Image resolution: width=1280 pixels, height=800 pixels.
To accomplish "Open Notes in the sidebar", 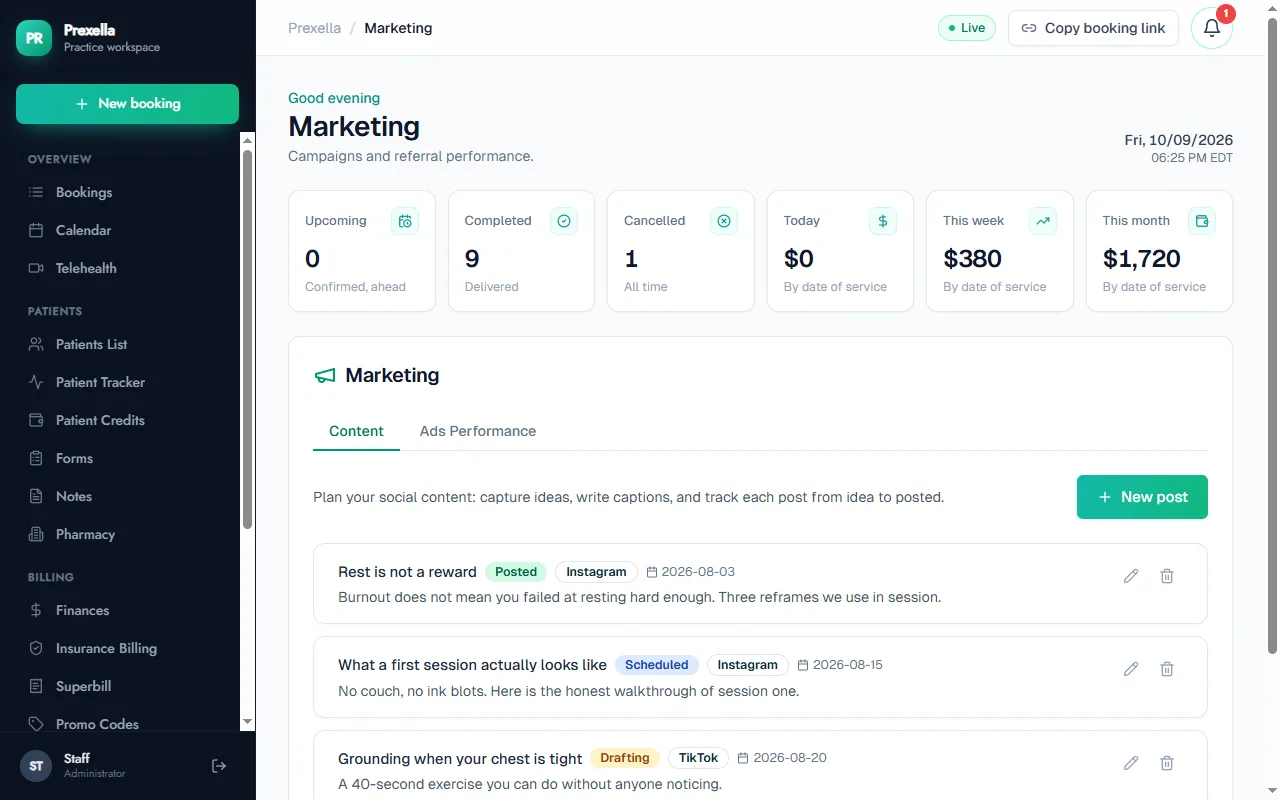I will tap(128, 496).
